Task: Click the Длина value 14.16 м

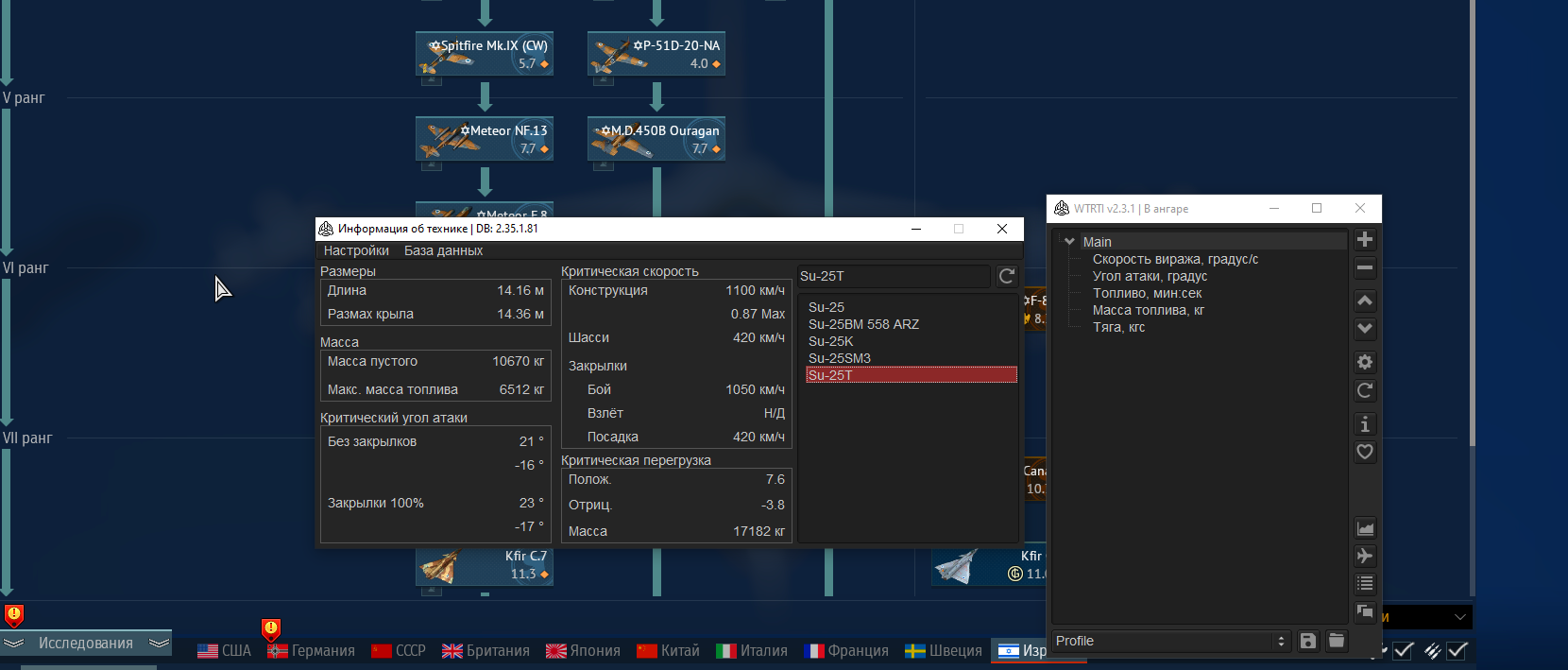Action: coord(520,290)
